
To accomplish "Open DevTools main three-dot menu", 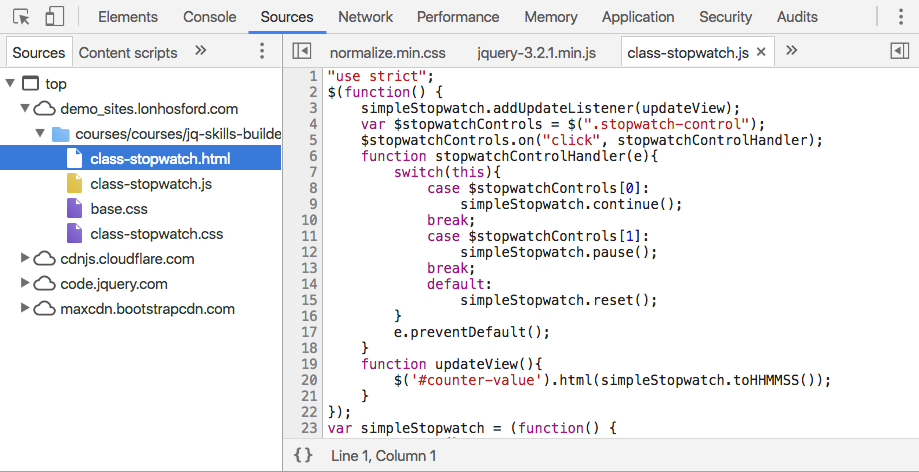I will click(x=901, y=17).
